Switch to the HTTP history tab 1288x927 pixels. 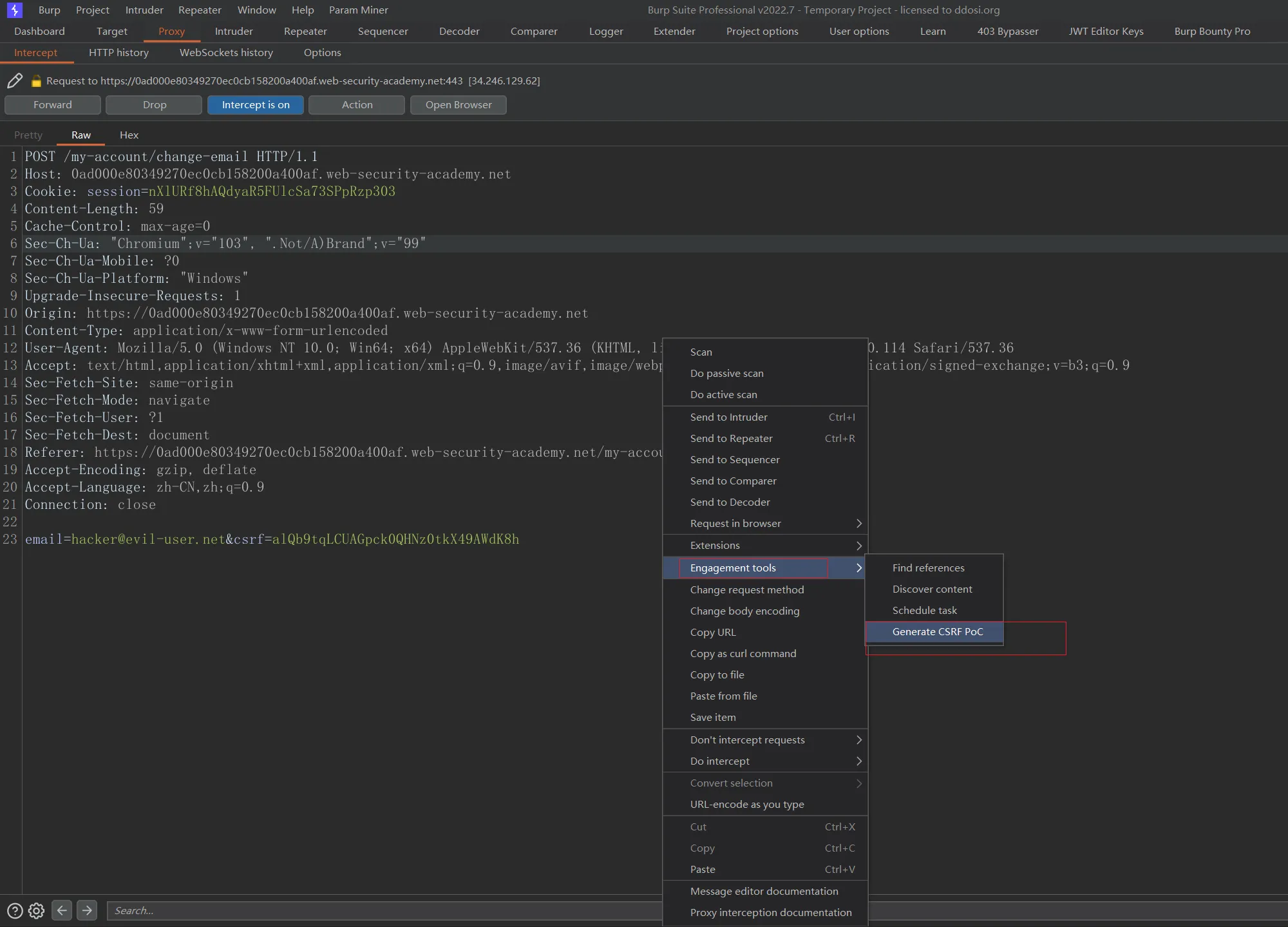point(118,52)
